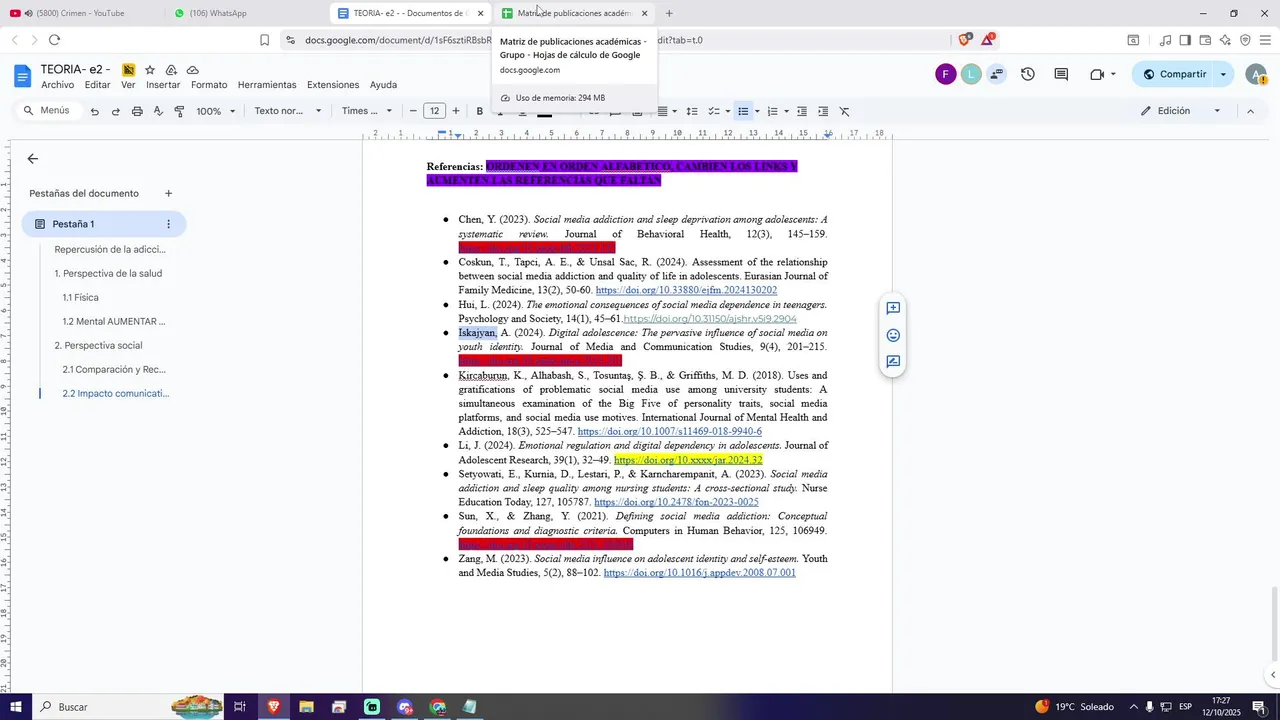Click the font size field showing 12
The width and height of the screenshot is (1280, 720).
(x=435, y=111)
